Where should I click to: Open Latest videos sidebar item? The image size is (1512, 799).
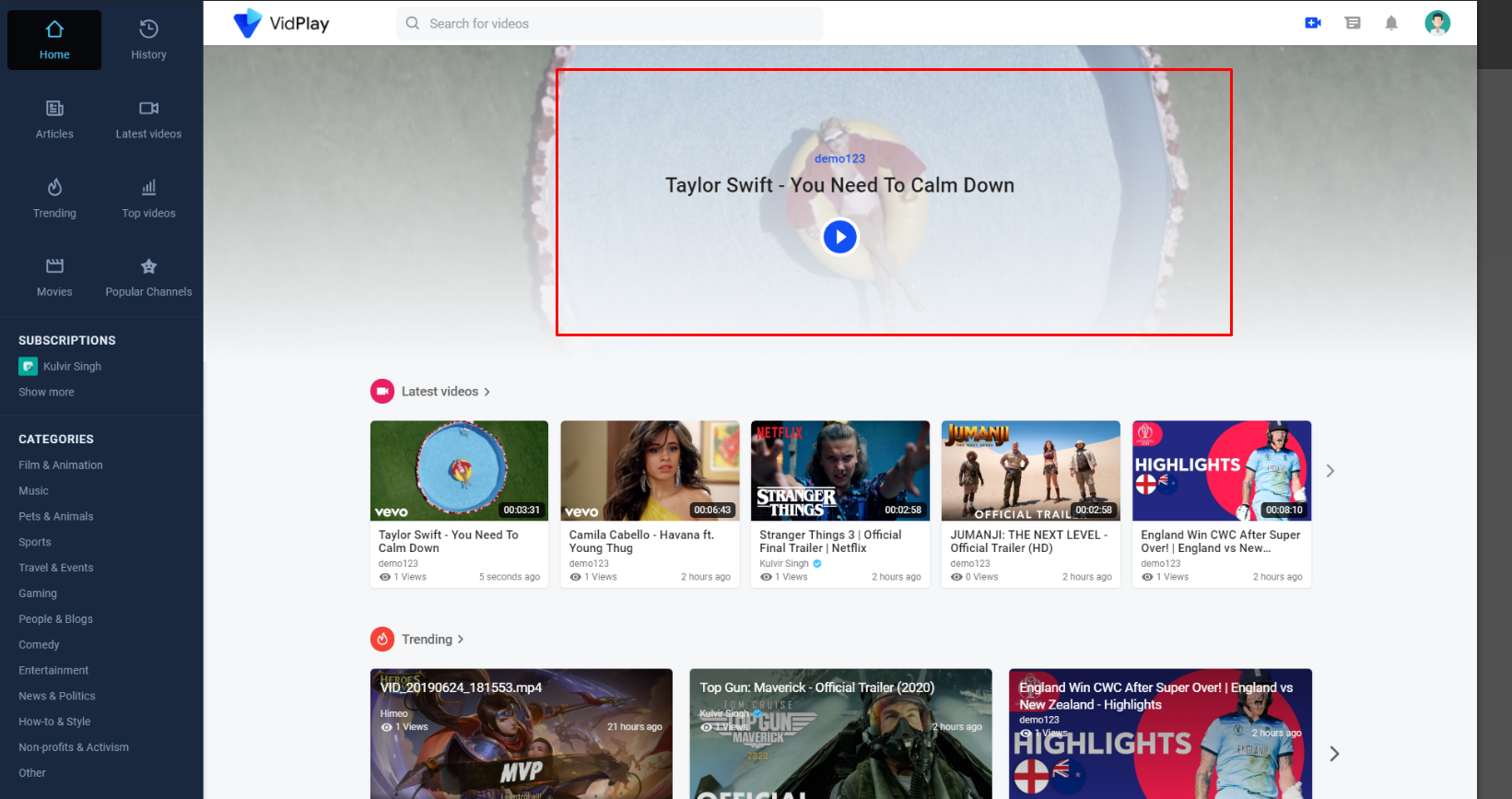tap(148, 120)
